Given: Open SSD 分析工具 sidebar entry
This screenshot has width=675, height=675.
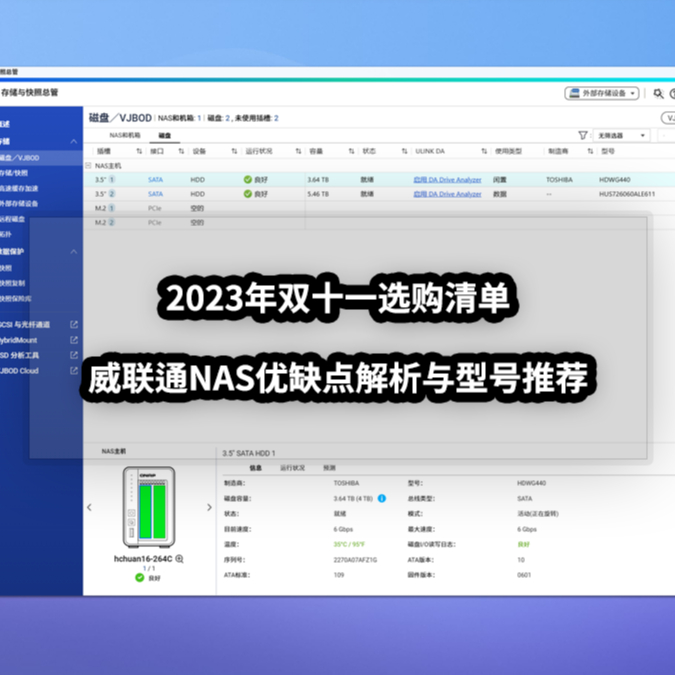Looking at the screenshot, I should pos(19,355).
